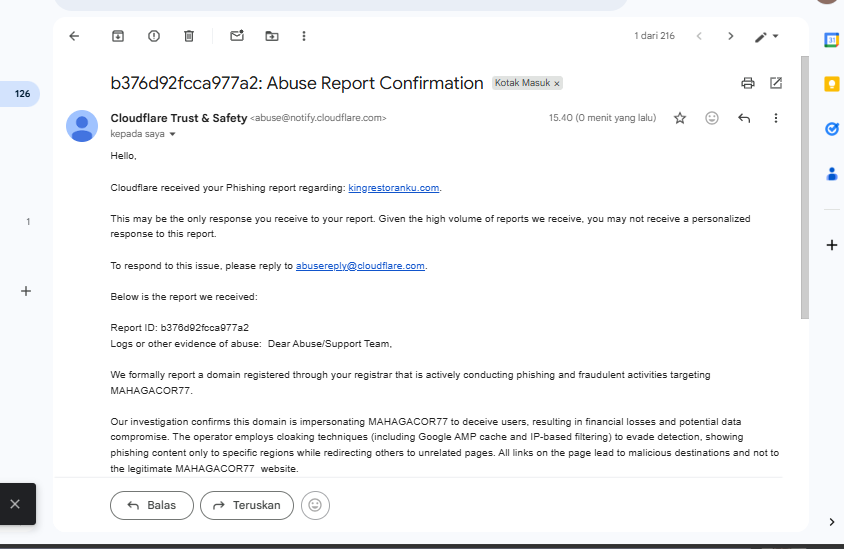Create a new label with the plus

(26, 291)
